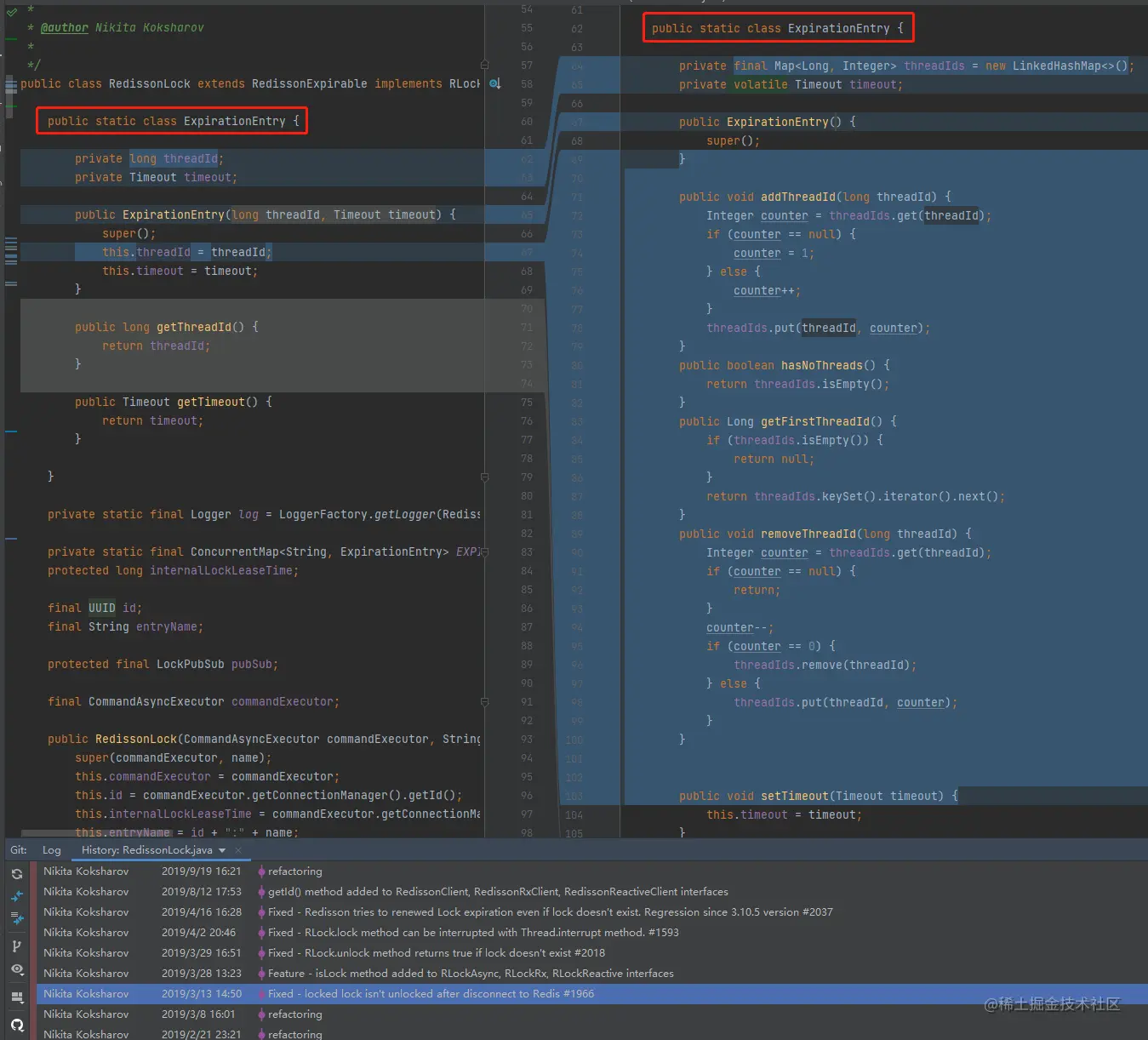This screenshot has height=1040, width=1148.
Task: Select the RLock.unlock returns true commit
Action: pos(591,953)
